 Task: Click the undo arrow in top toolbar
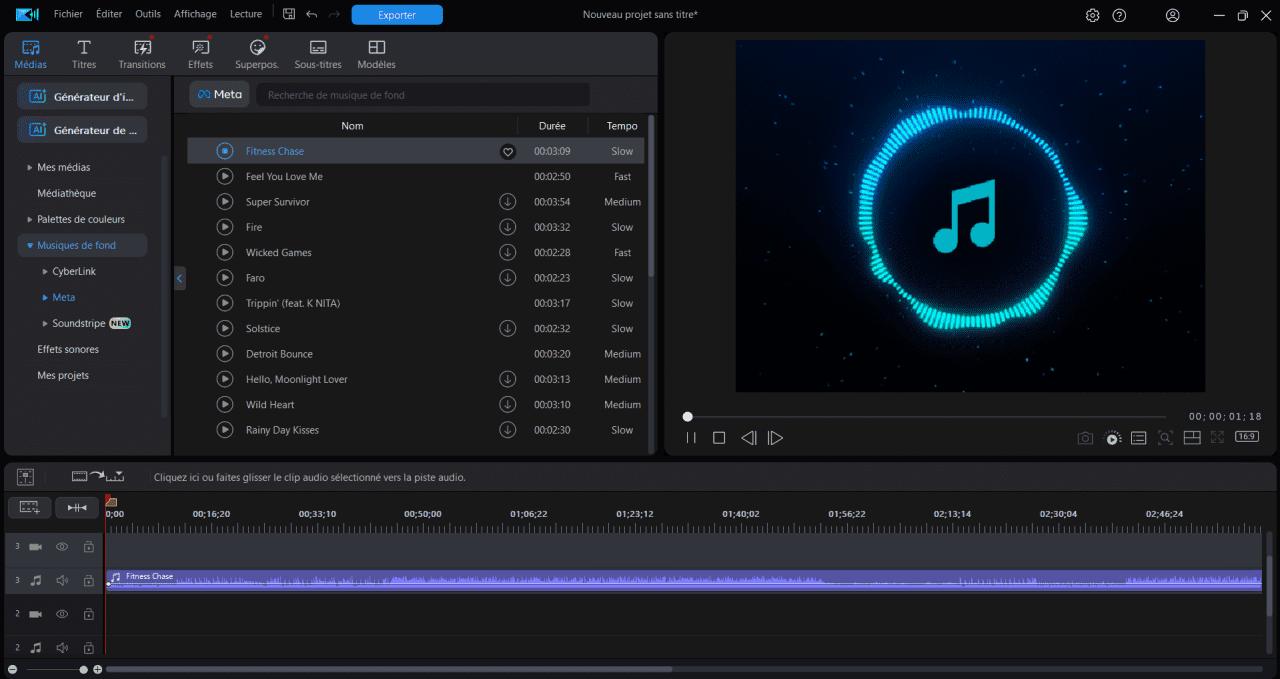(312, 15)
